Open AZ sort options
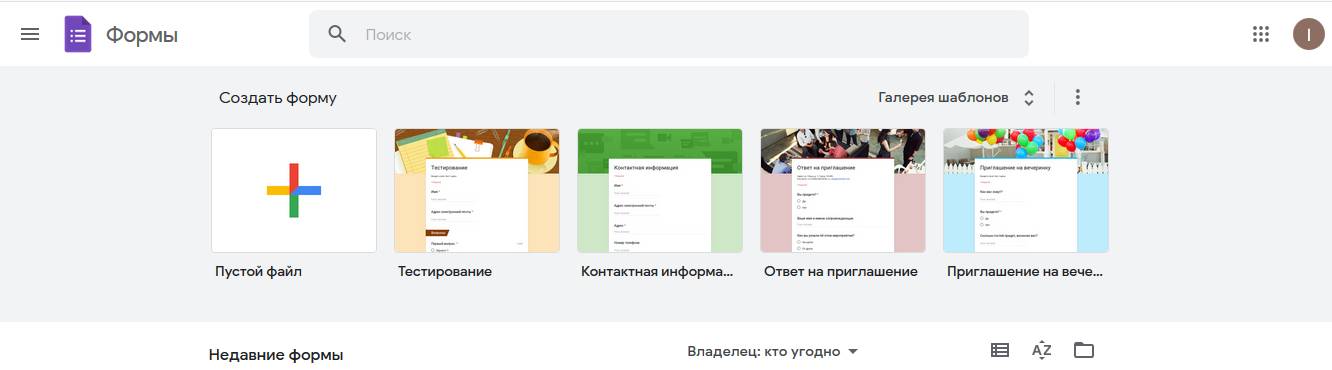1332x370 pixels. coord(1042,350)
